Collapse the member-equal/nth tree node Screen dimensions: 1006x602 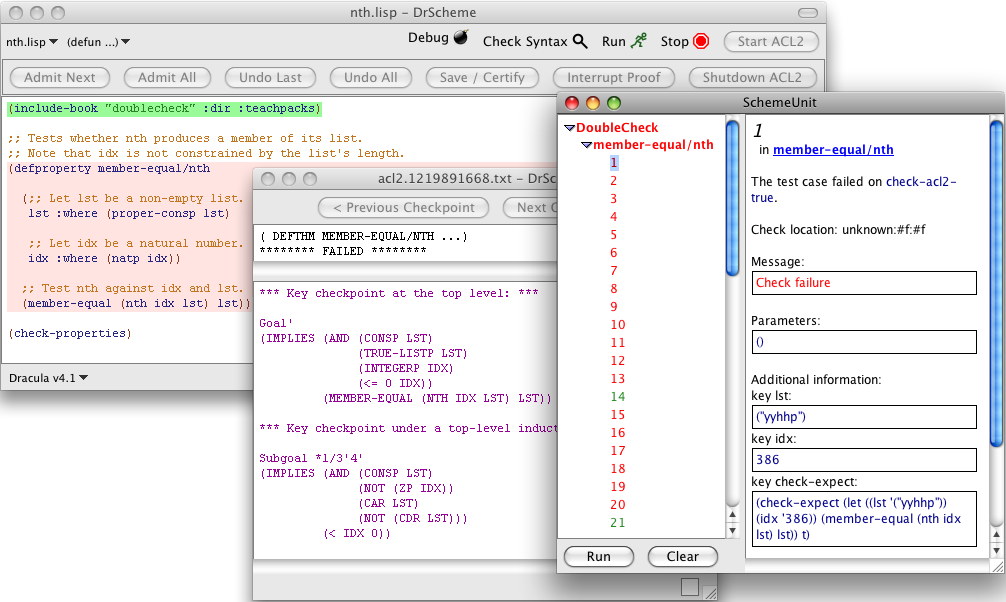coord(586,145)
